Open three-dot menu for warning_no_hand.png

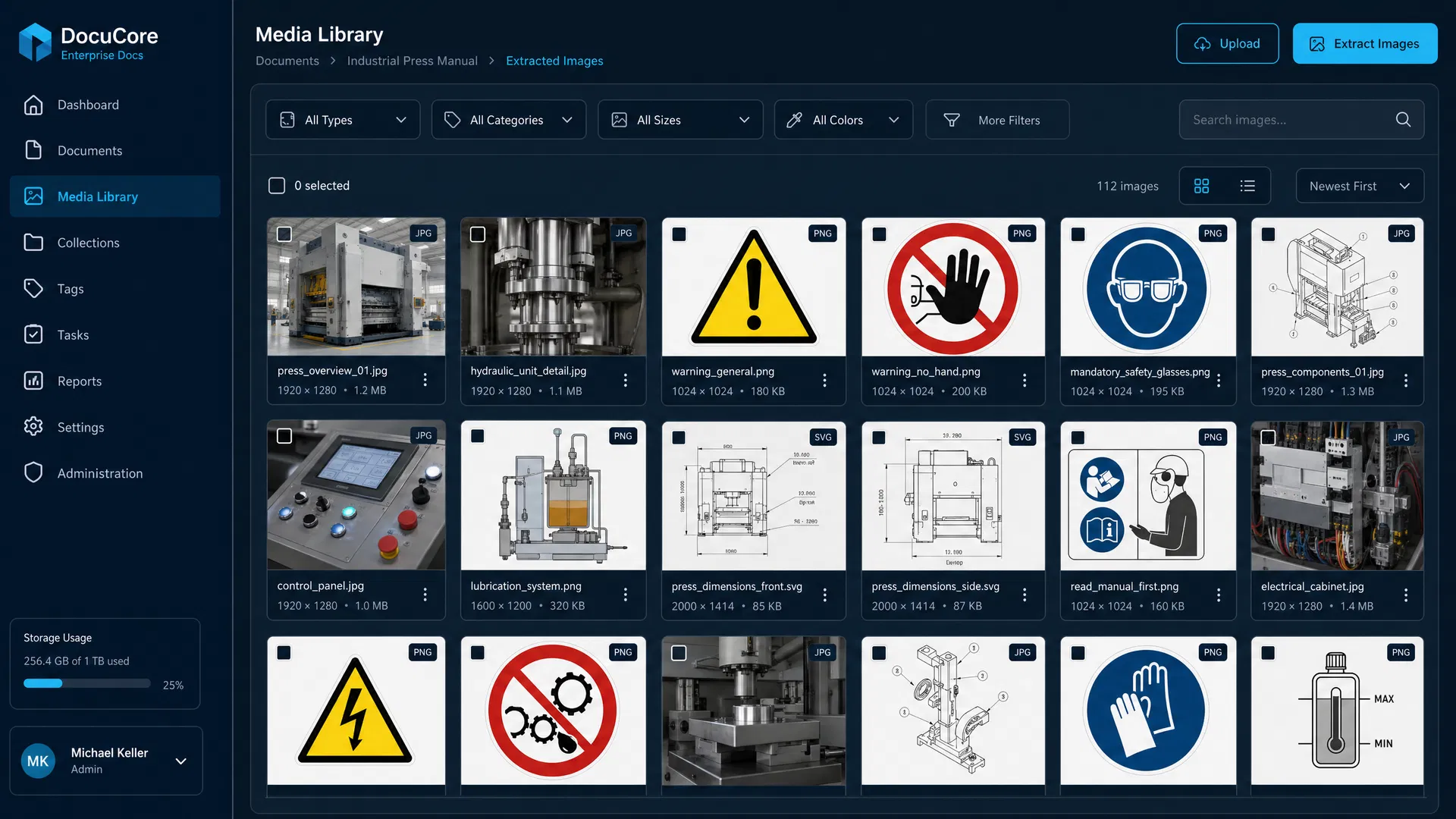click(1024, 380)
